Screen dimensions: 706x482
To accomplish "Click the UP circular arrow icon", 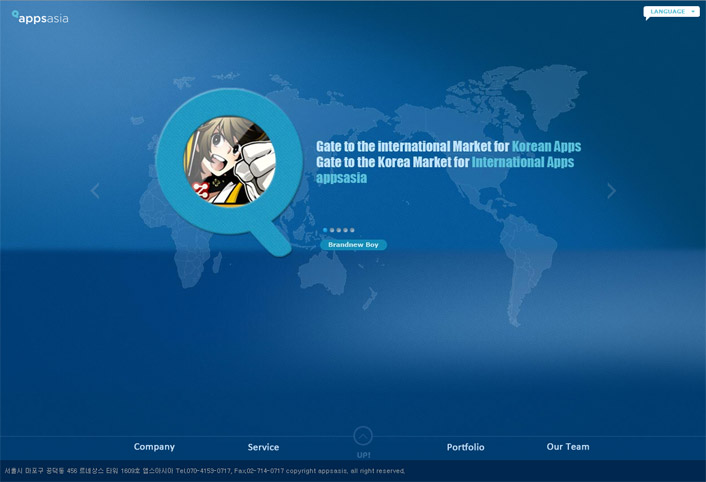I will coord(363,436).
